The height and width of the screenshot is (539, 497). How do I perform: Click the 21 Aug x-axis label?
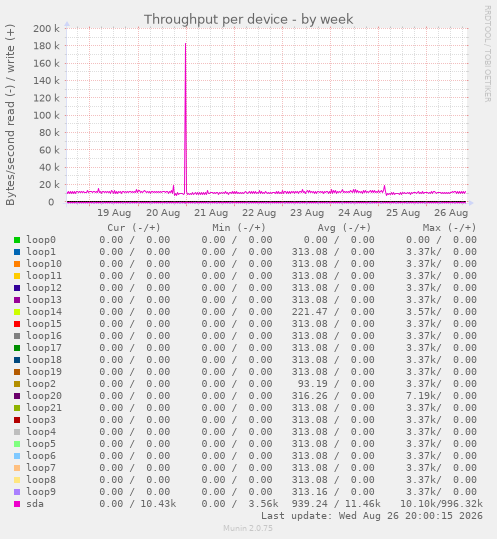211,213
